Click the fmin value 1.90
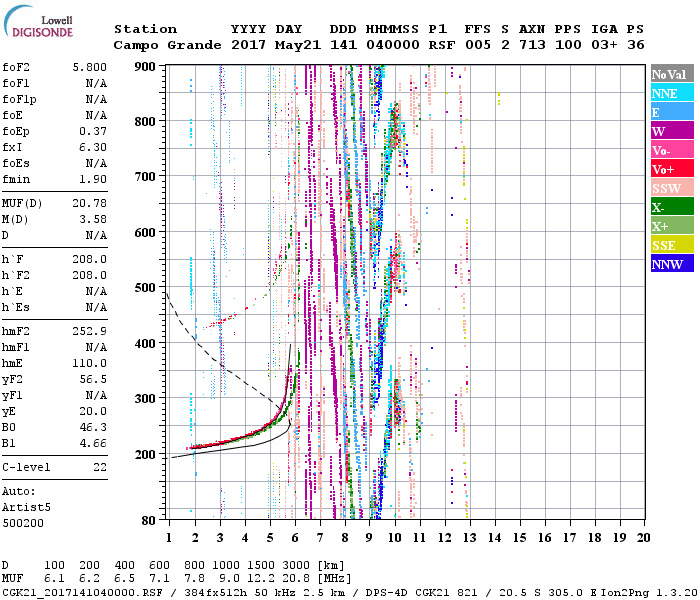 point(93,180)
